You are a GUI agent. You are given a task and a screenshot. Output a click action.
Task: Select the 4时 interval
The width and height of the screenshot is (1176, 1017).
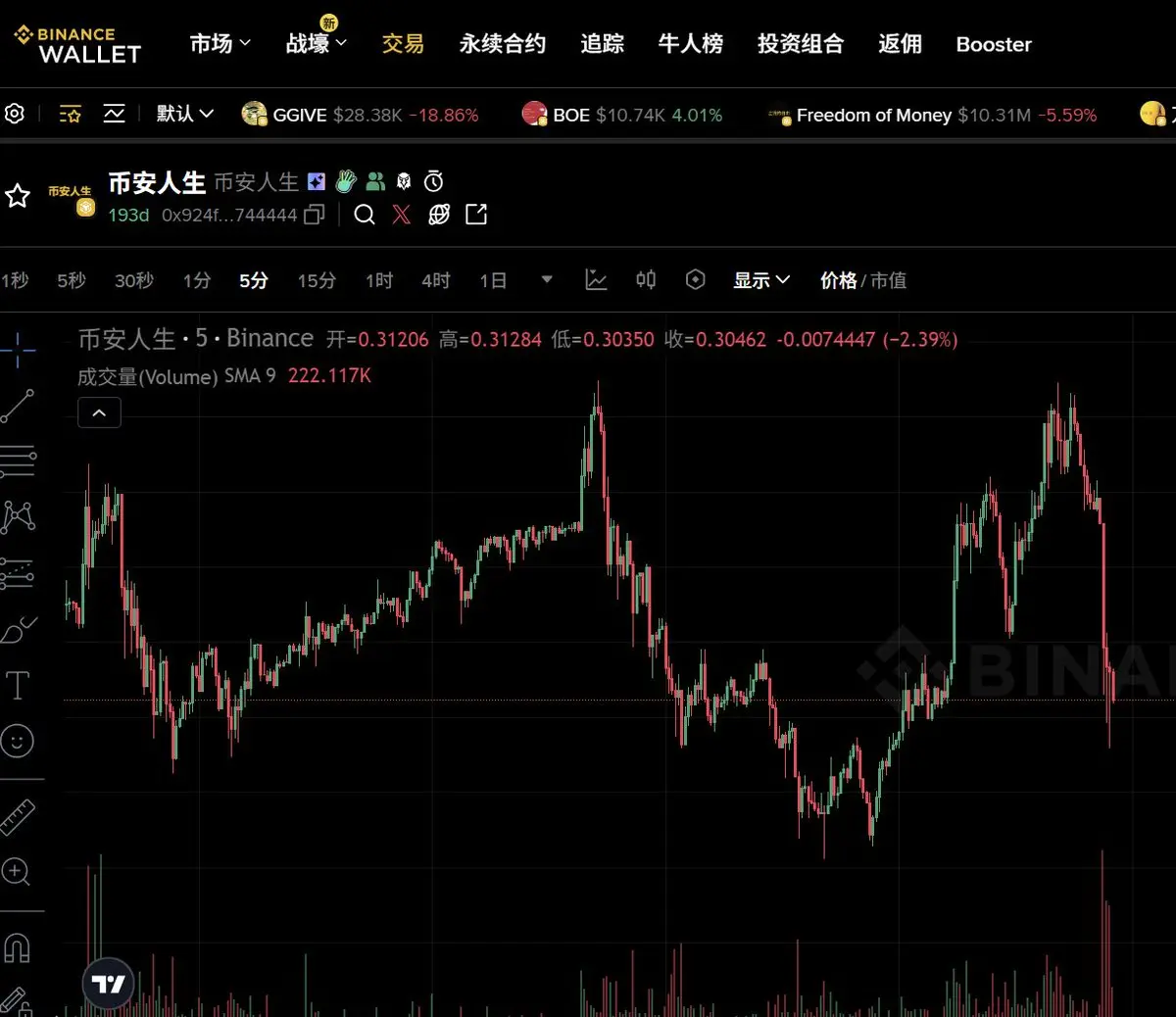pyautogui.click(x=436, y=280)
